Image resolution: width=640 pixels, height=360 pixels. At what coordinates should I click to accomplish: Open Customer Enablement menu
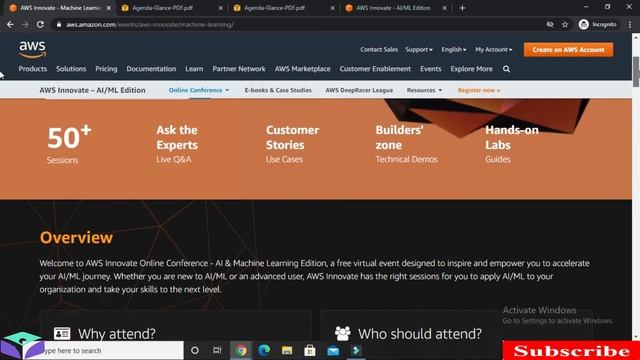coord(375,69)
